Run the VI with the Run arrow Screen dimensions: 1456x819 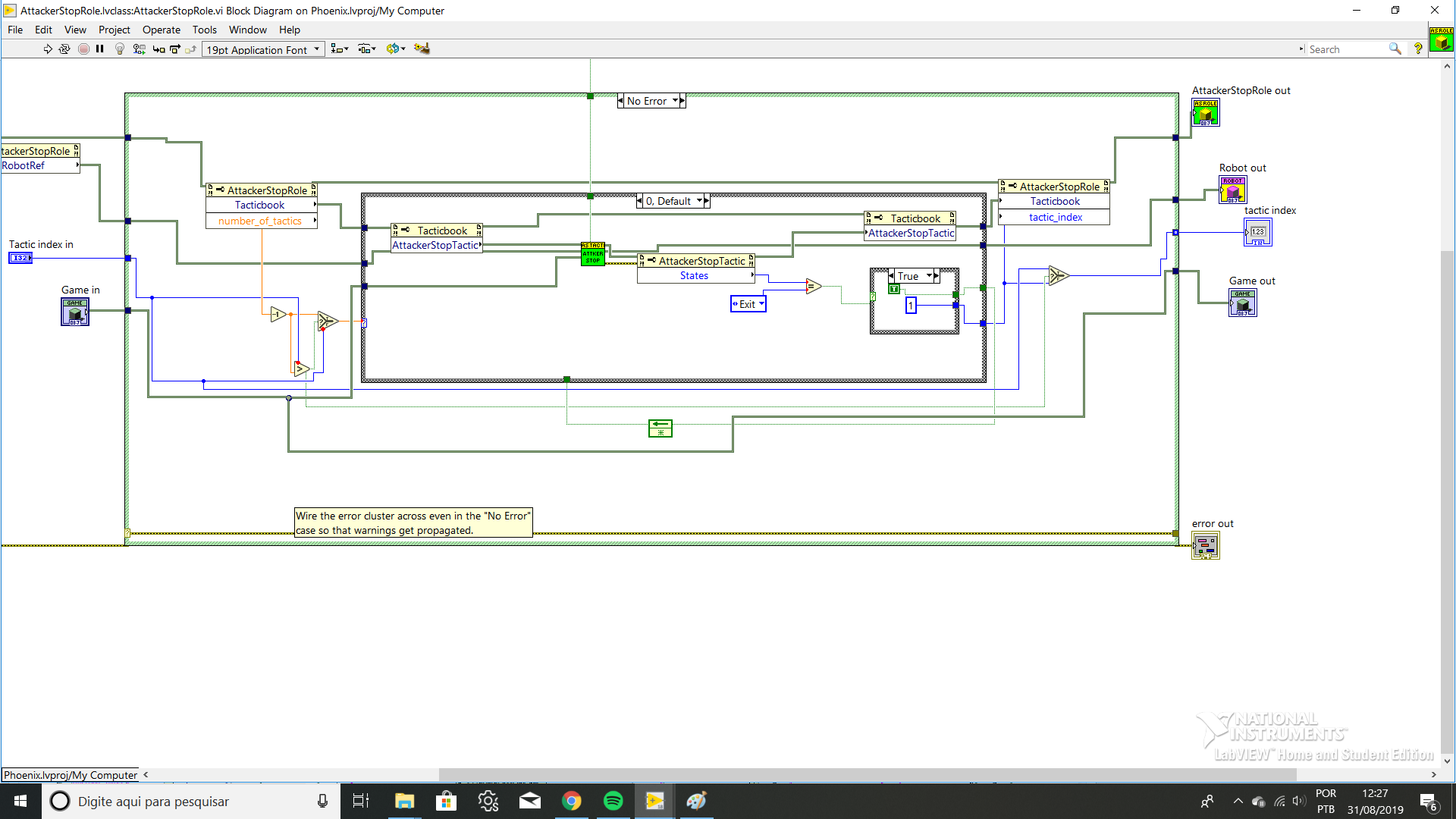coord(48,49)
